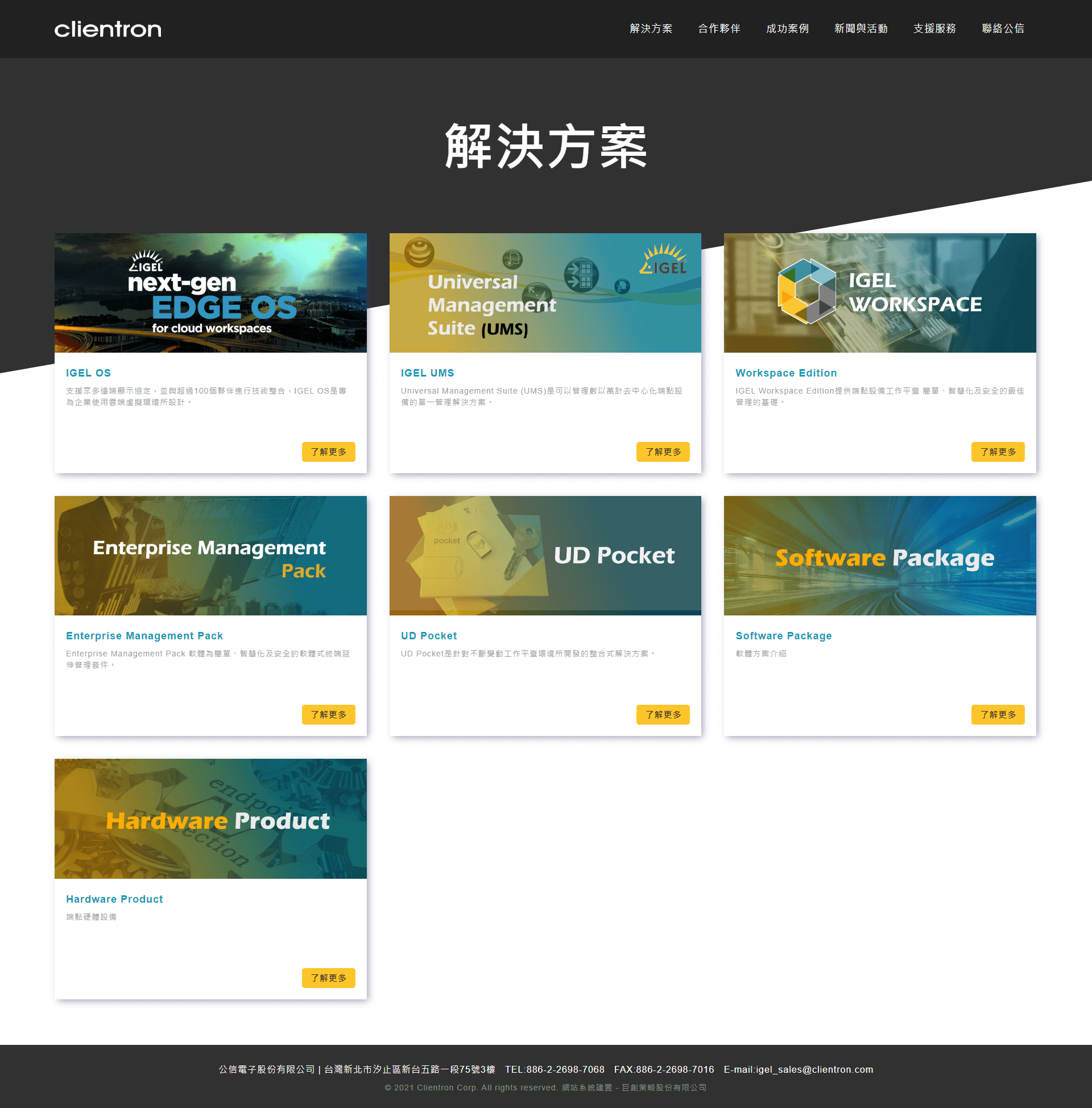Viewport: 1092px width, 1108px height.
Task: Open the Hardware Product banner image
Action: point(210,819)
